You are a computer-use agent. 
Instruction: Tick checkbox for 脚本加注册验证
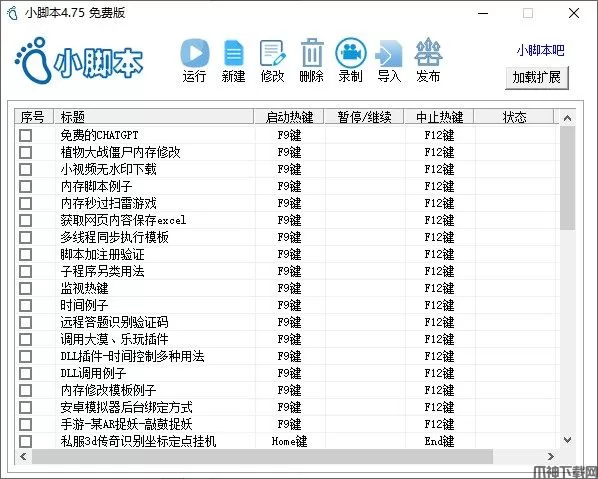click(26, 254)
